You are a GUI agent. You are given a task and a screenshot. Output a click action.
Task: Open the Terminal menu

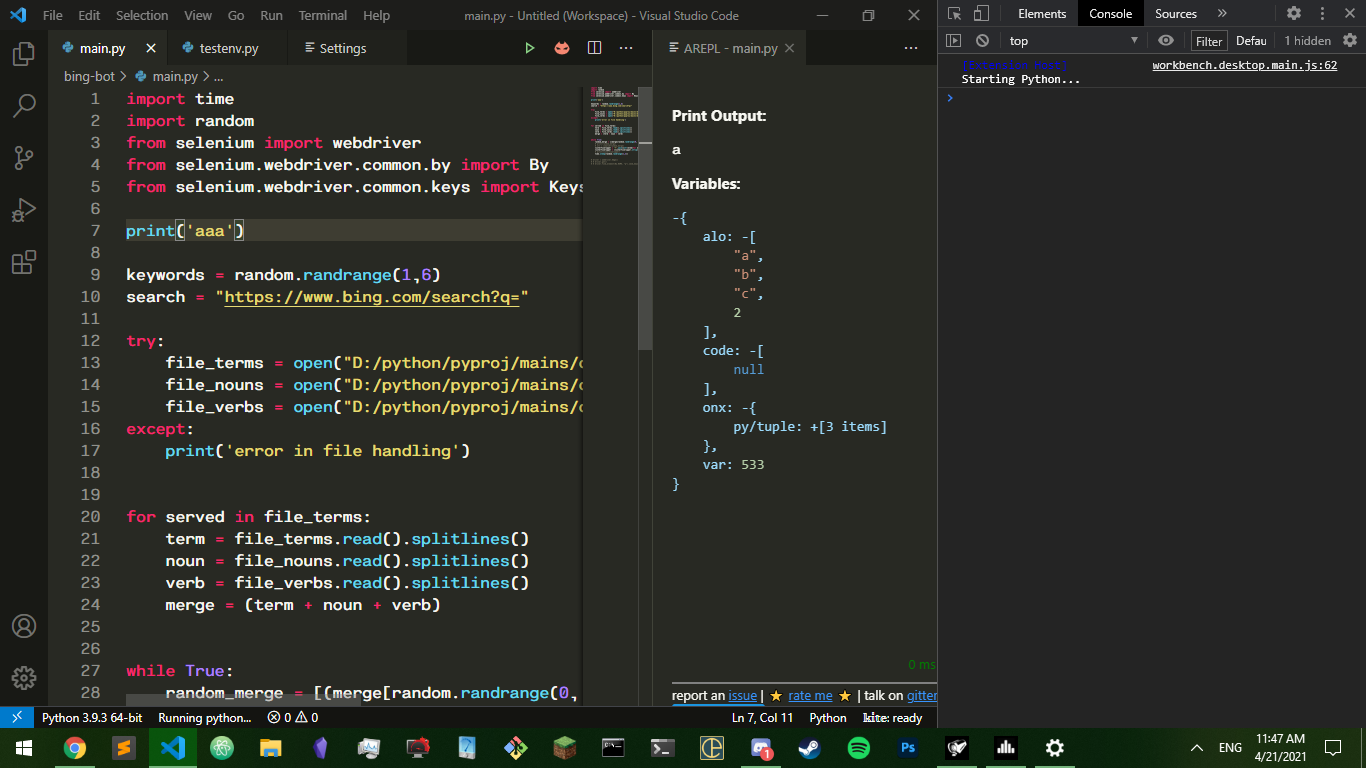coord(322,15)
